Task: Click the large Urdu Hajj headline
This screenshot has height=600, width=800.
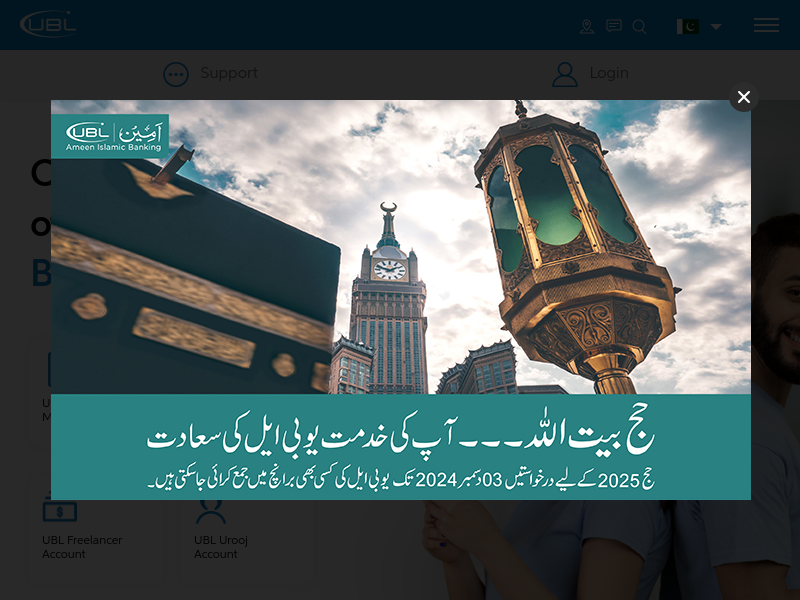Action: click(x=401, y=435)
